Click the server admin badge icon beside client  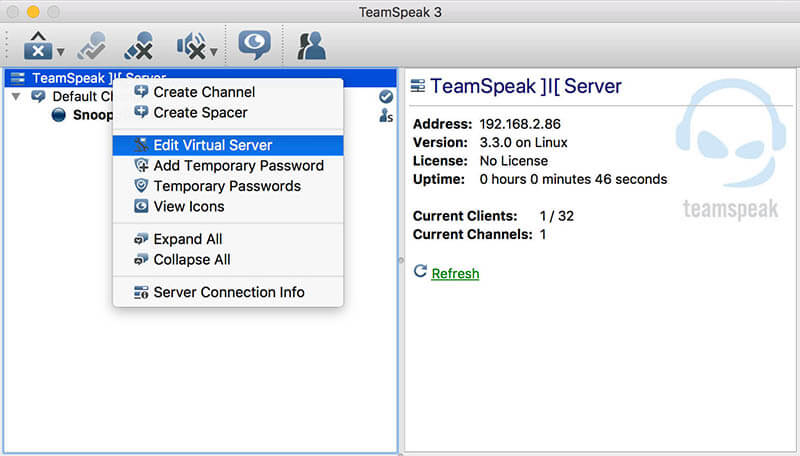click(x=386, y=116)
